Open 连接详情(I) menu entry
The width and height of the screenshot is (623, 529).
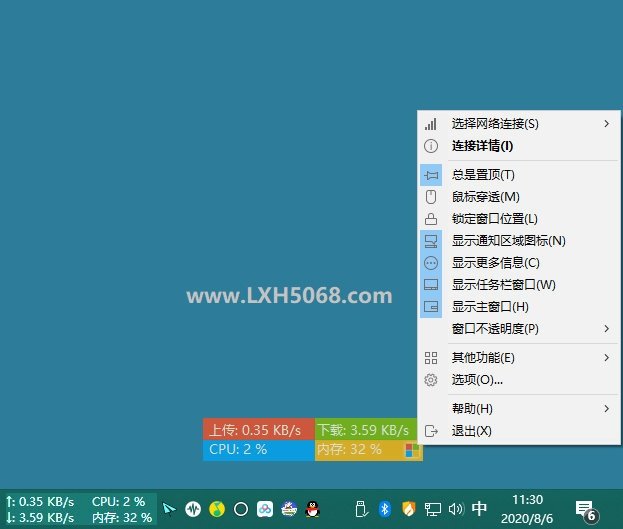[519, 146]
